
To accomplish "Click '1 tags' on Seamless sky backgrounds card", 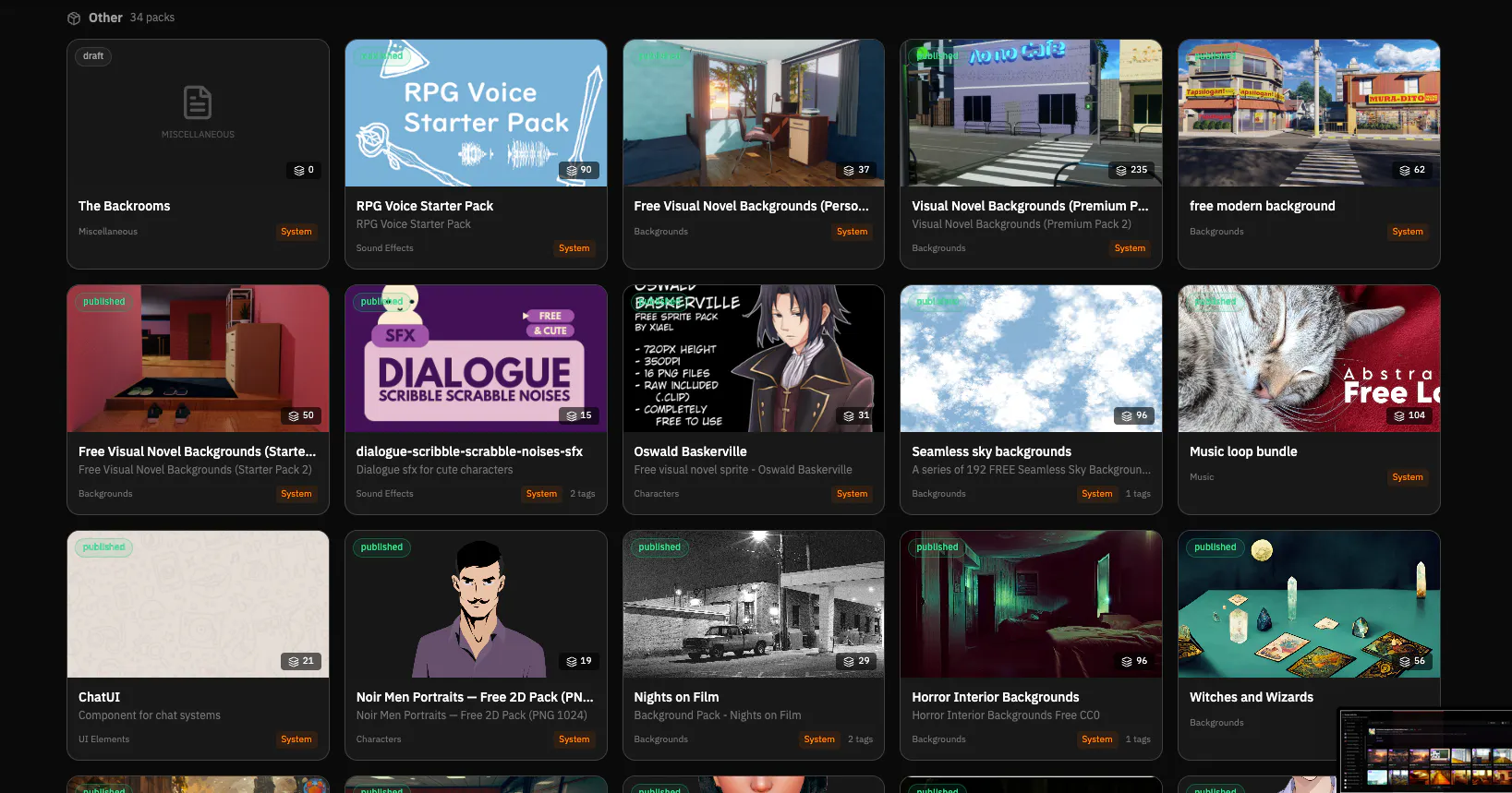I will click(x=1138, y=494).
